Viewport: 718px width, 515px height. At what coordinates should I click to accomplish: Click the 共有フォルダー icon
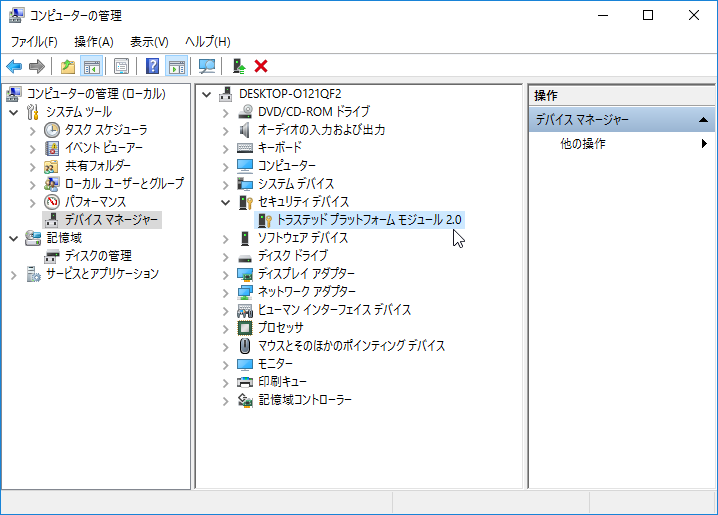(51, 166)
